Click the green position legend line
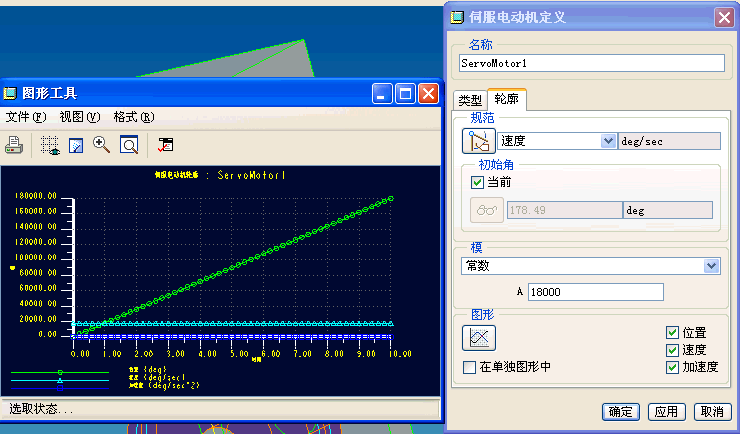The height and width of the screenshot is (434, 740). (60, 373)
